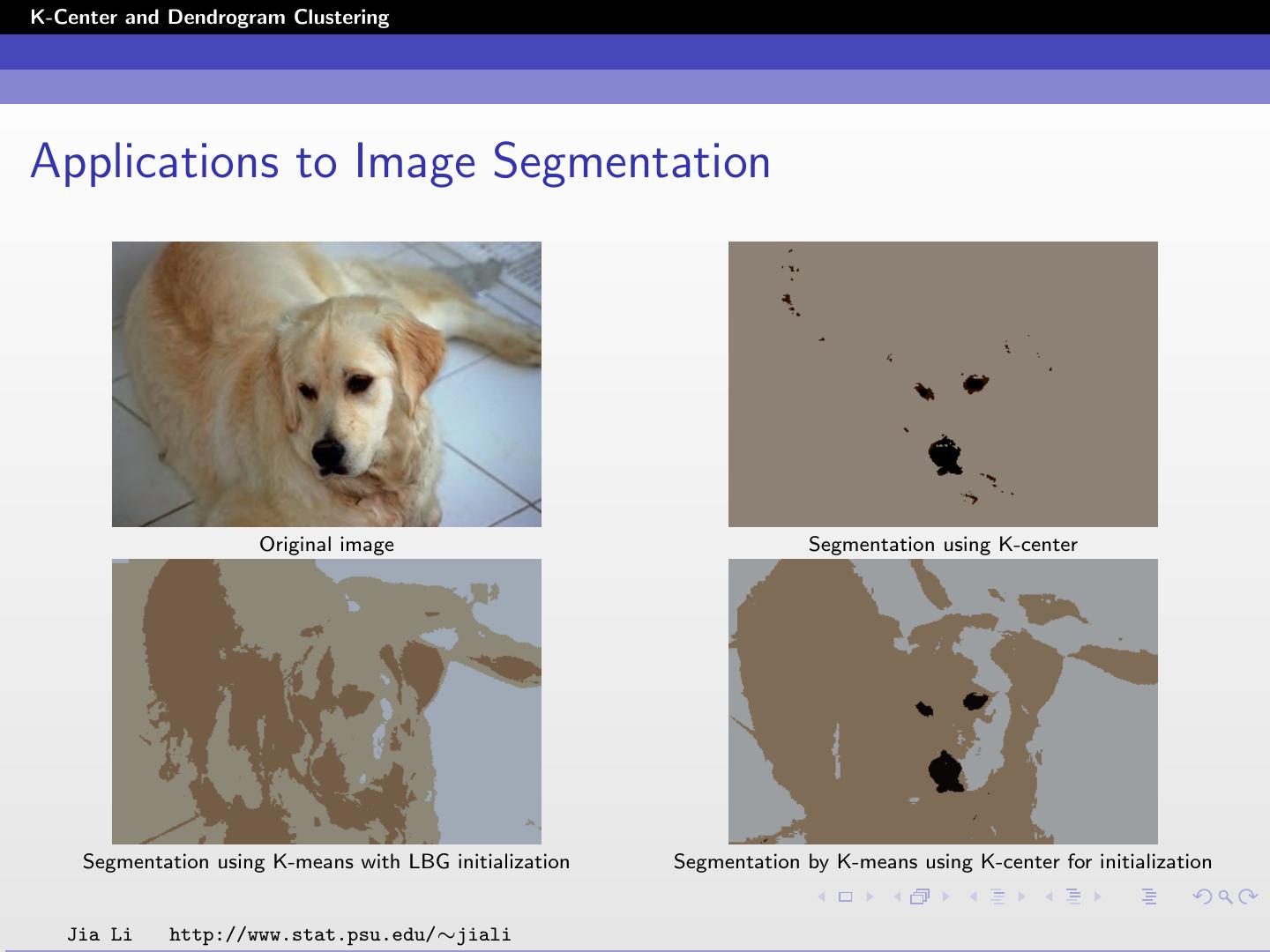
Task: Click the next slide arrow beside slide icon
Action: (x=870, y=896)
